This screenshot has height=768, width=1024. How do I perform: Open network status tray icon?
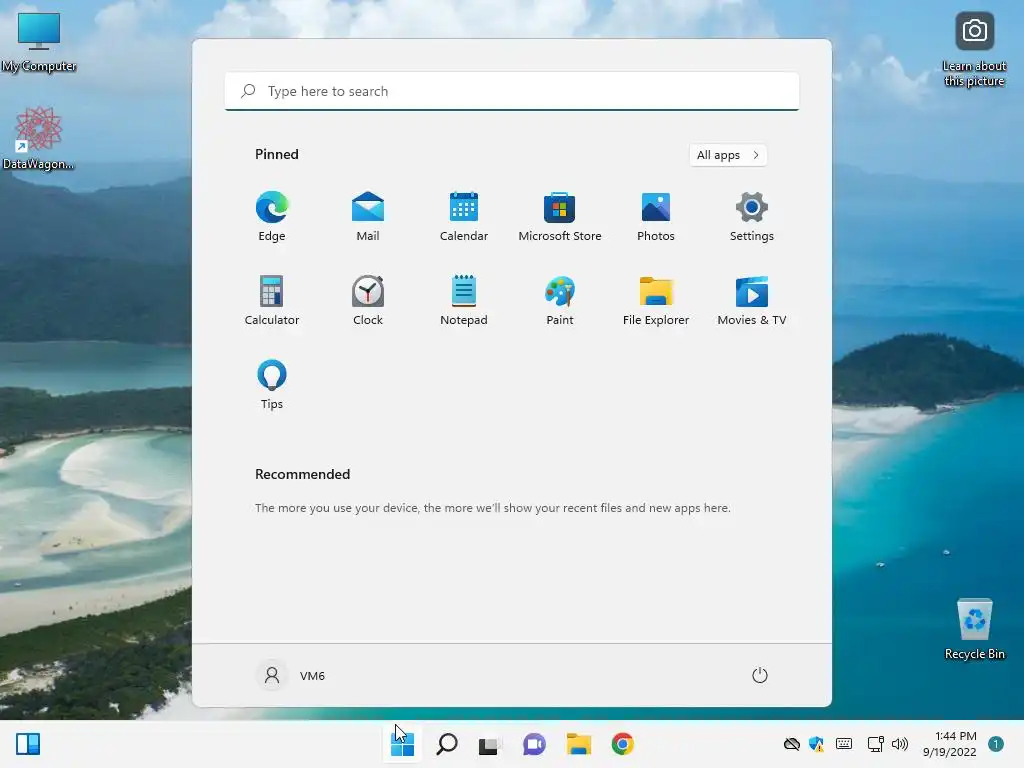(x=876, y=744)
